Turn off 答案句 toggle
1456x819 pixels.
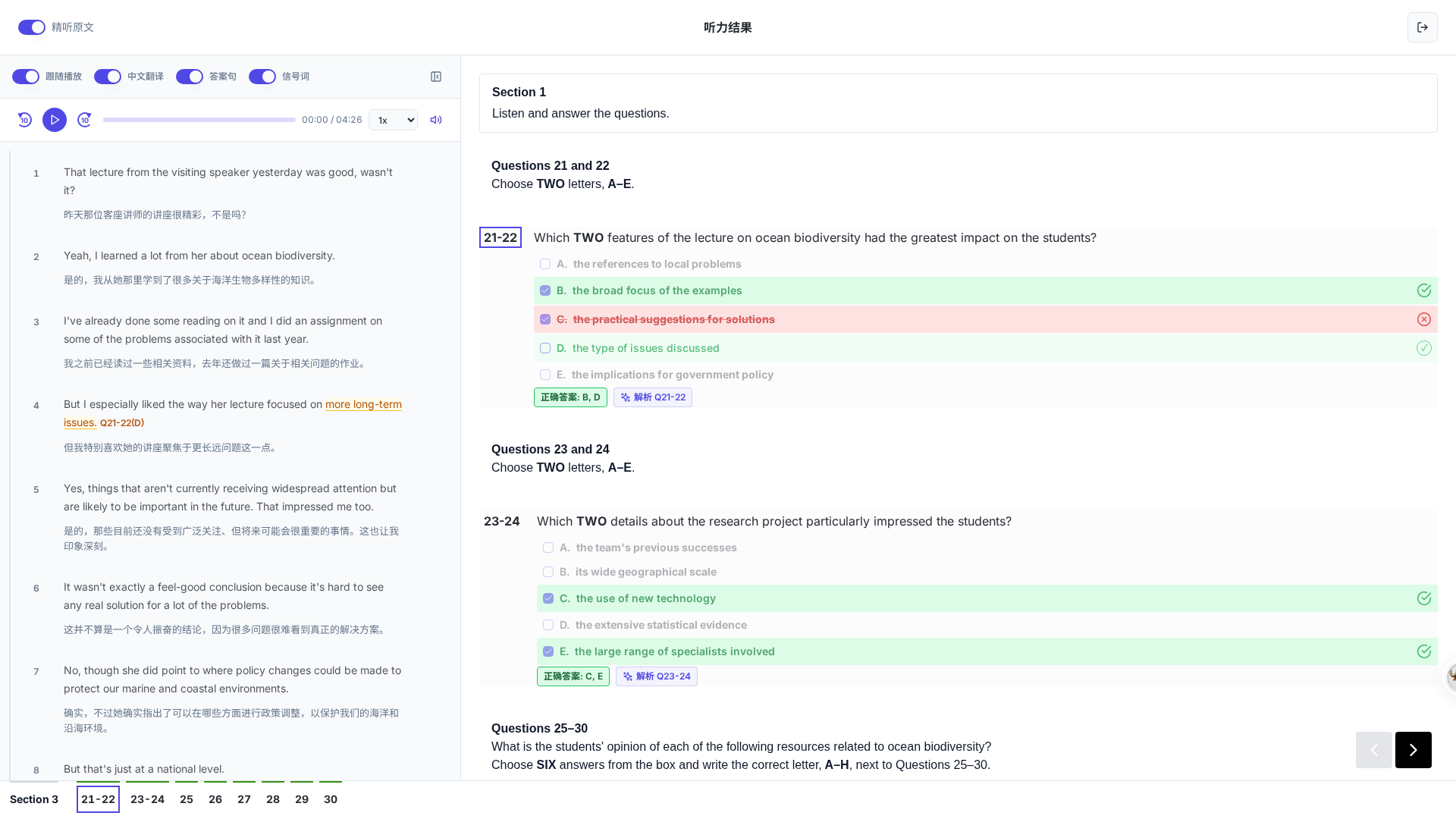point(190,77)
